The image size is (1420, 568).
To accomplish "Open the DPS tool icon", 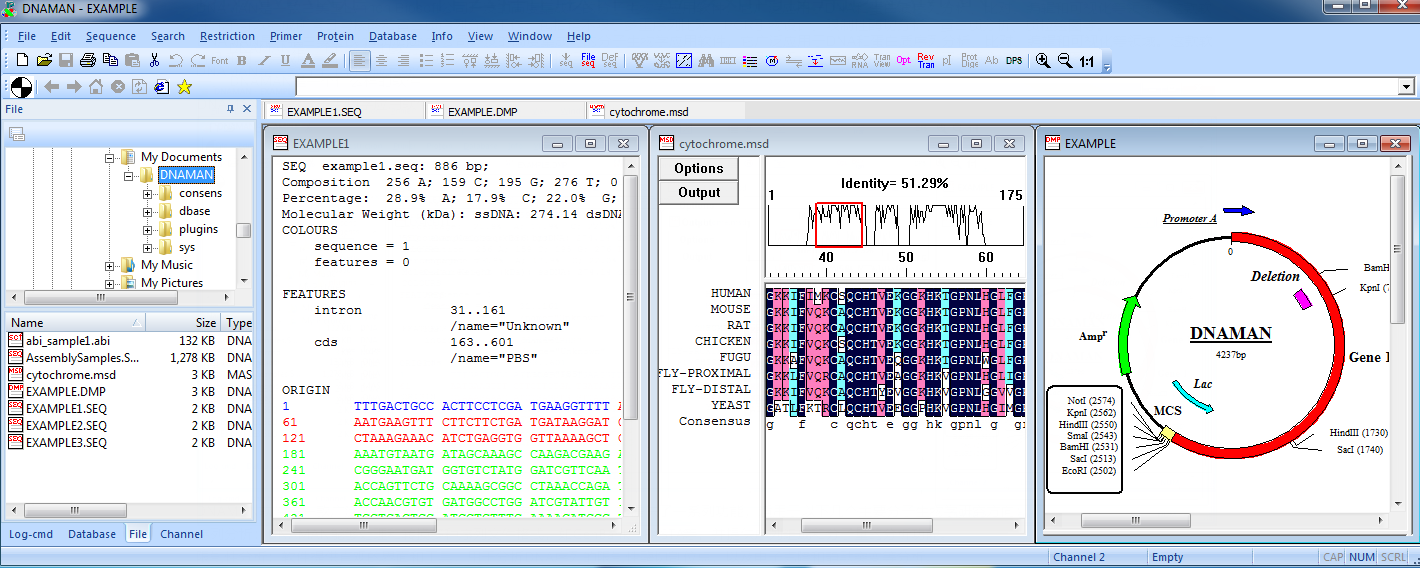I will pos(1014,60).
